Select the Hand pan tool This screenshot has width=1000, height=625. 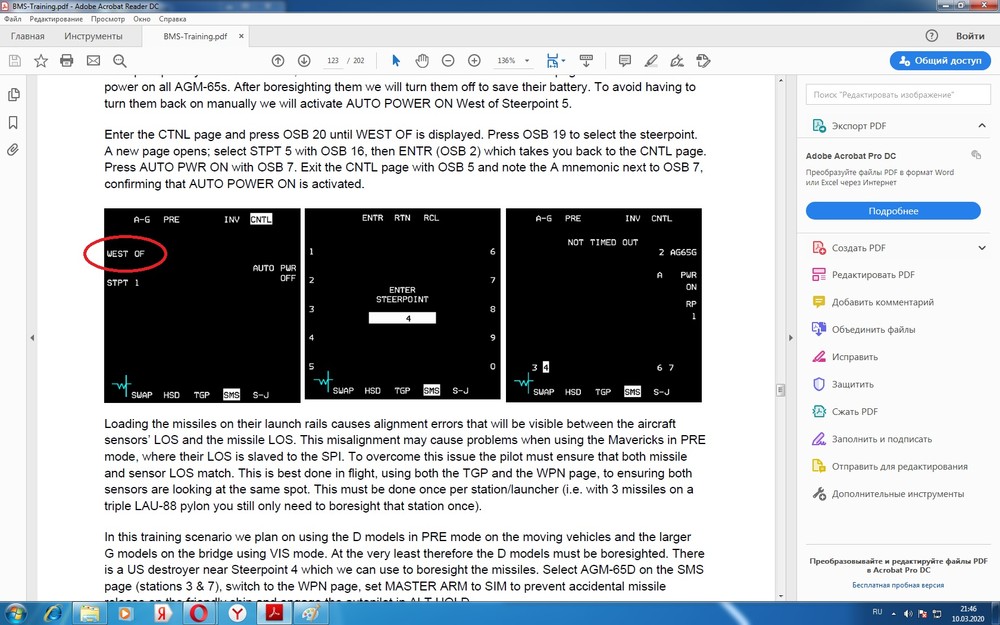tap(422, 61)
